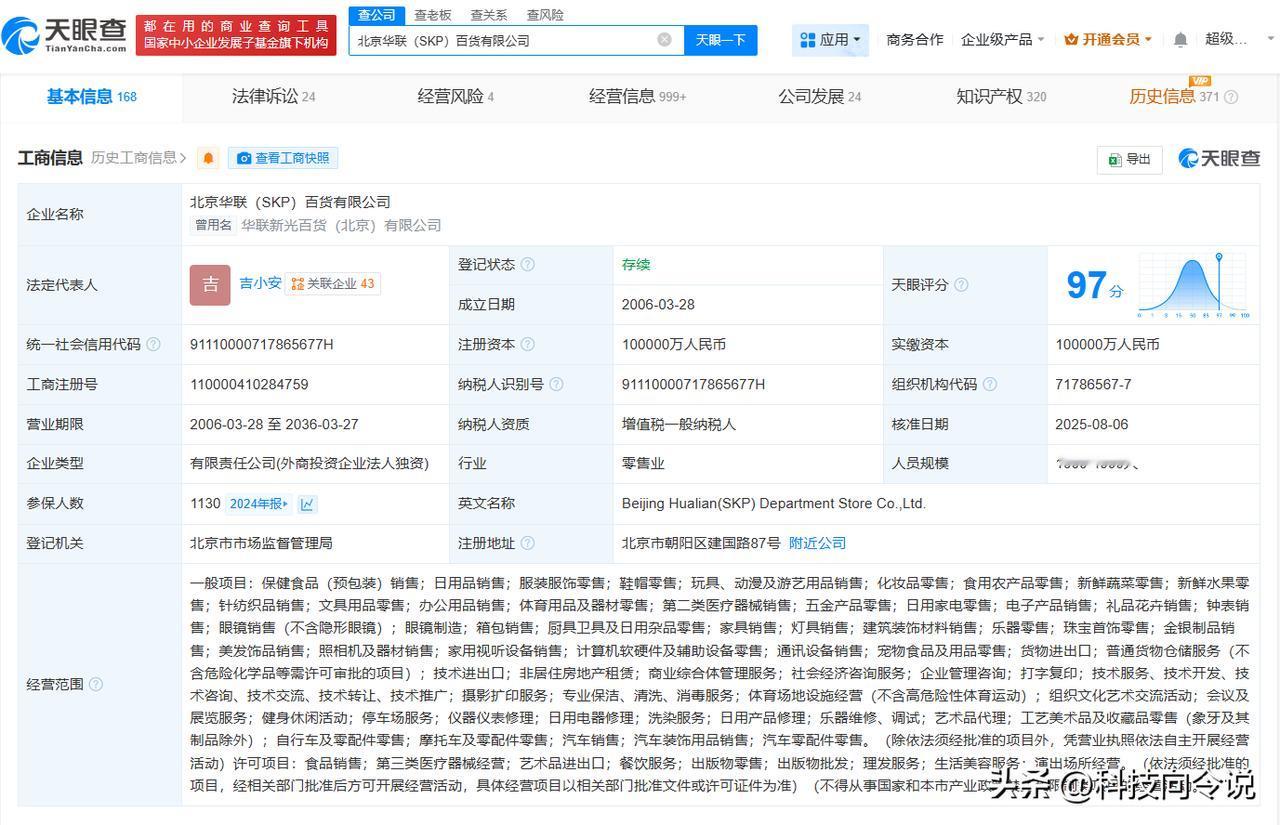The width and height of the screenshot is (1280, 825).
Task: Open notifications via the bell icon
Action: tap(1180, 40)
